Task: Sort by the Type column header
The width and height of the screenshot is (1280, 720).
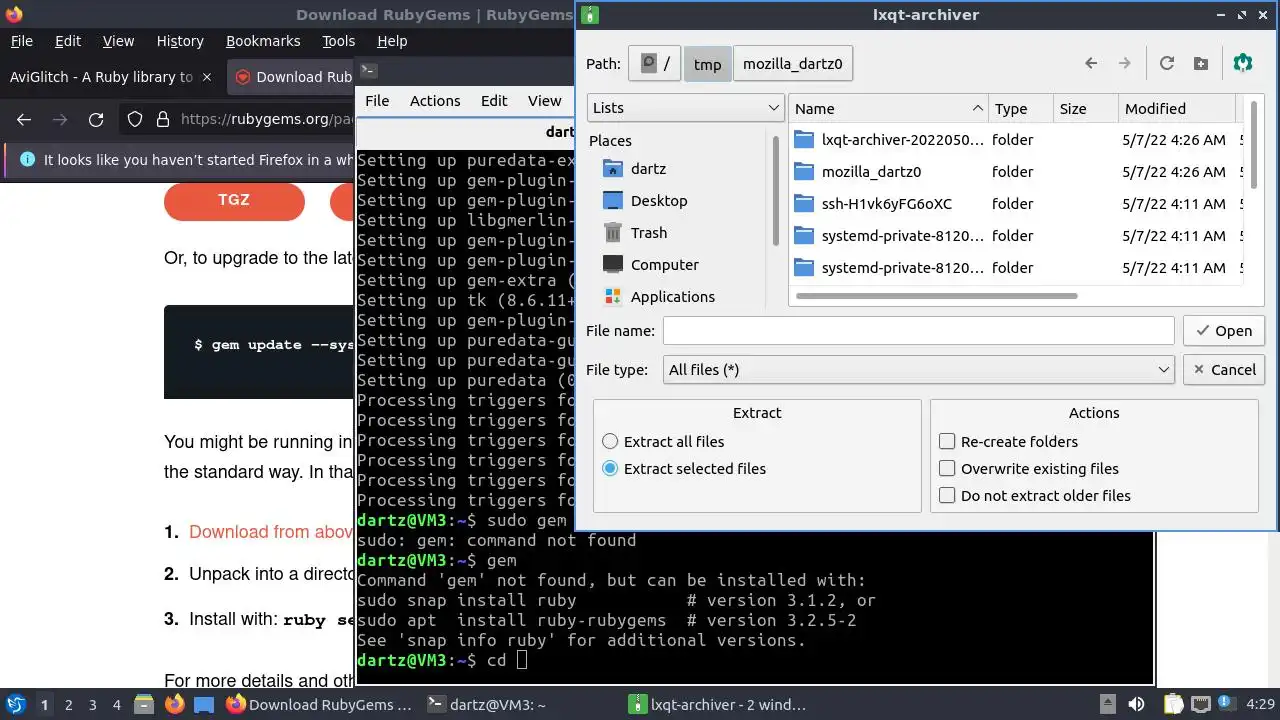Action: (1021, 109)
